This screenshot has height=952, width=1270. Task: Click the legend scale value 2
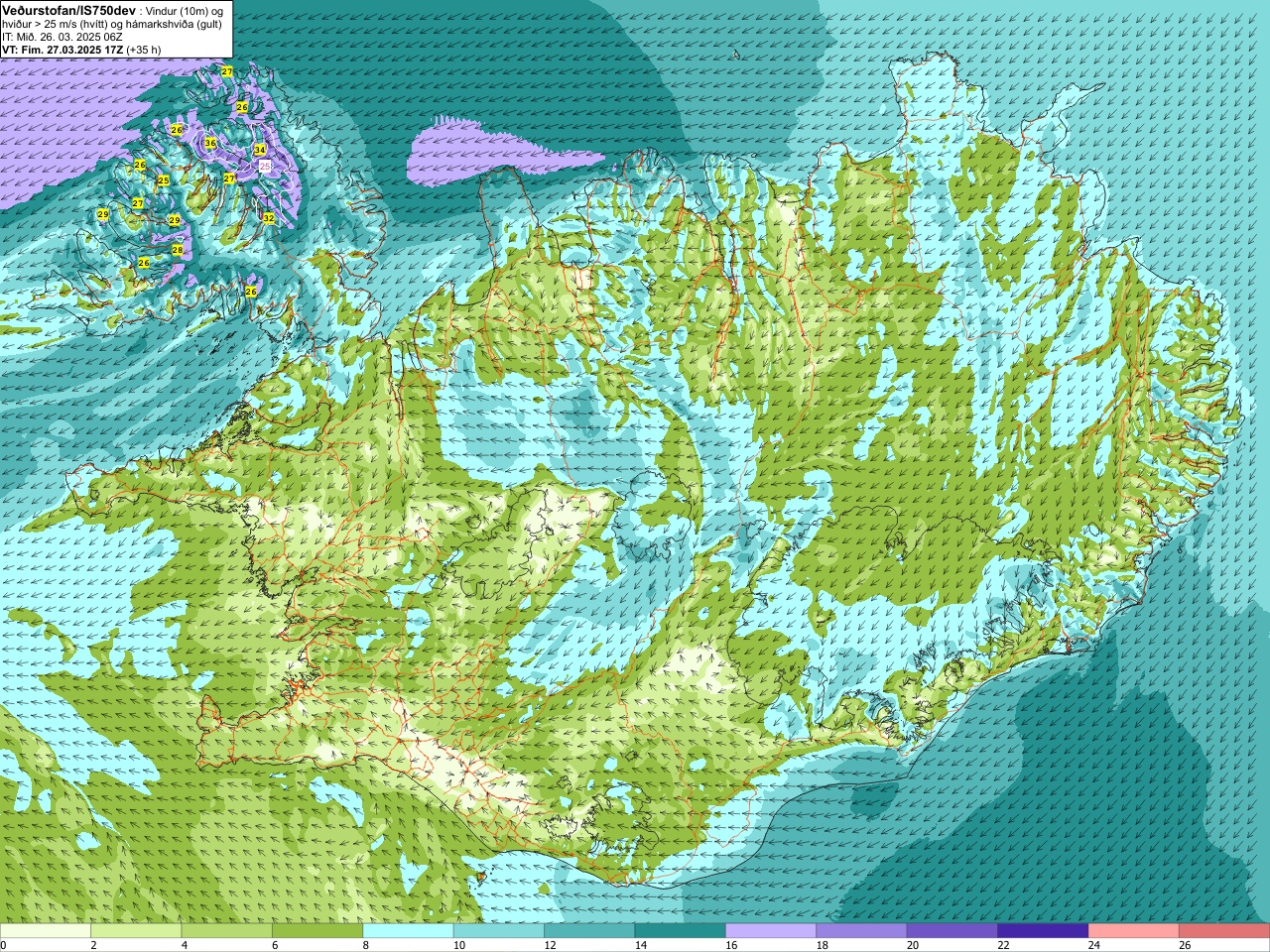click(93, 945)
